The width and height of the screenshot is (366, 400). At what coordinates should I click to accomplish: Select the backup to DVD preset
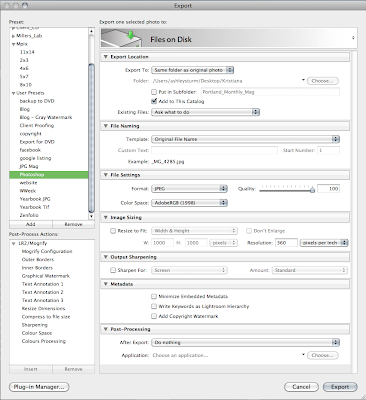click(x=37, y=101)
